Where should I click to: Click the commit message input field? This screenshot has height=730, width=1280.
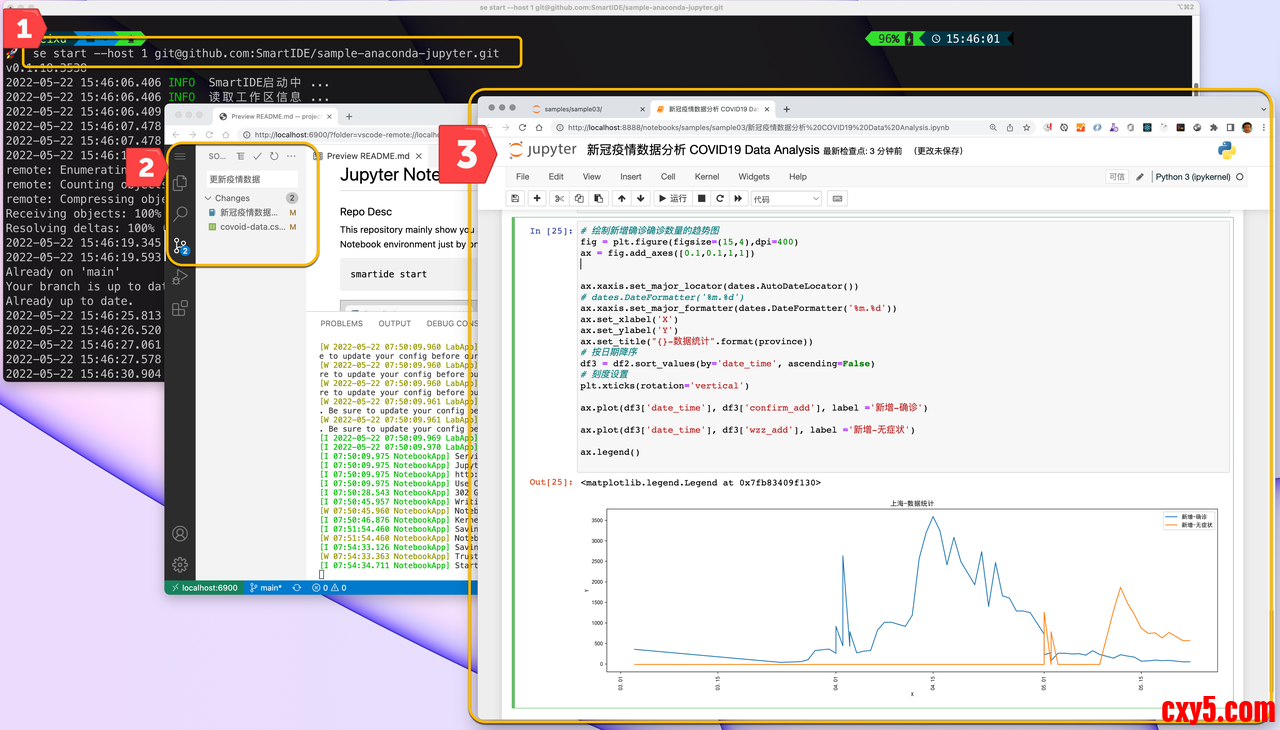(252, 179)
